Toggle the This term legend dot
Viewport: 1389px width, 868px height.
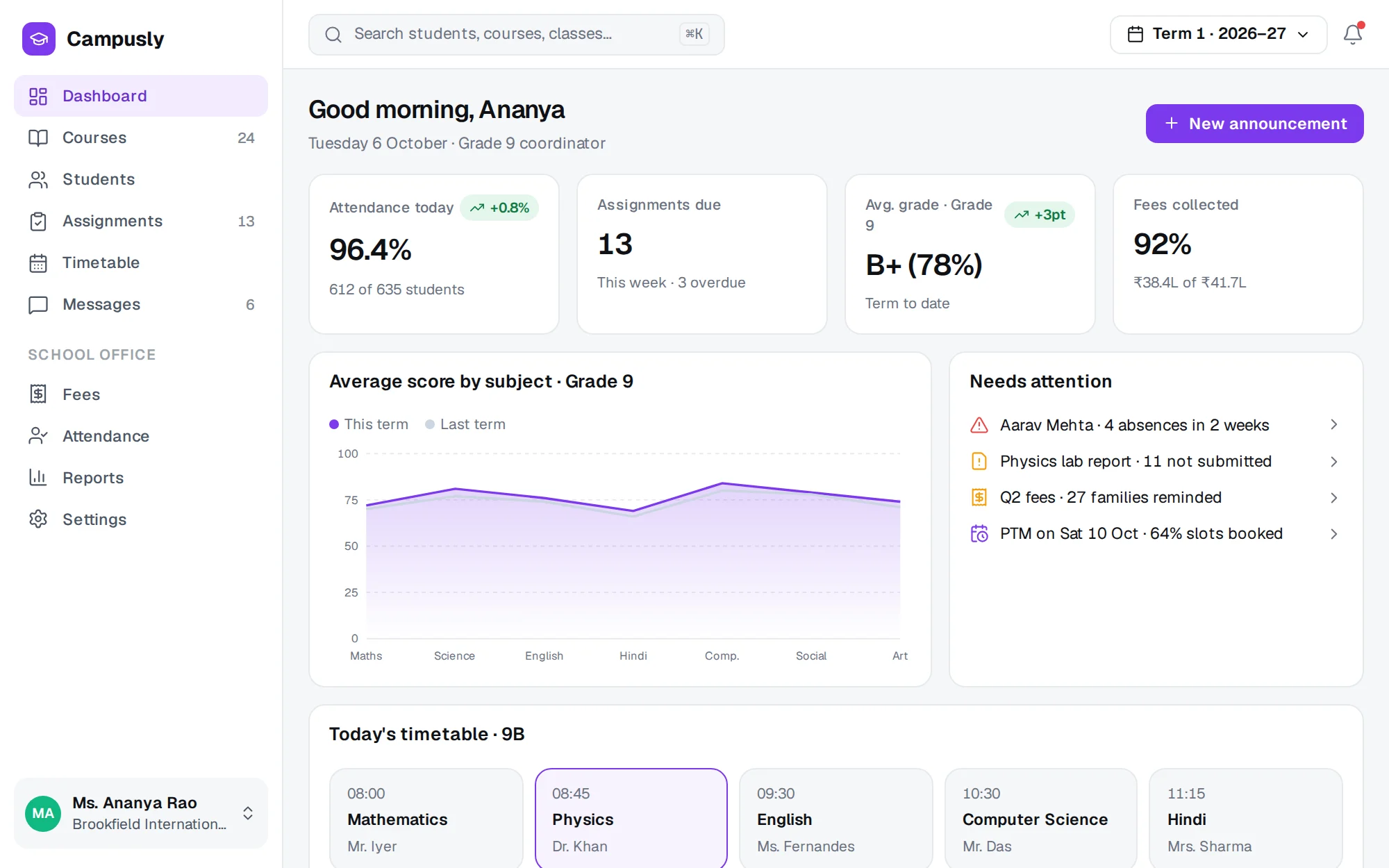pos(334,424)
